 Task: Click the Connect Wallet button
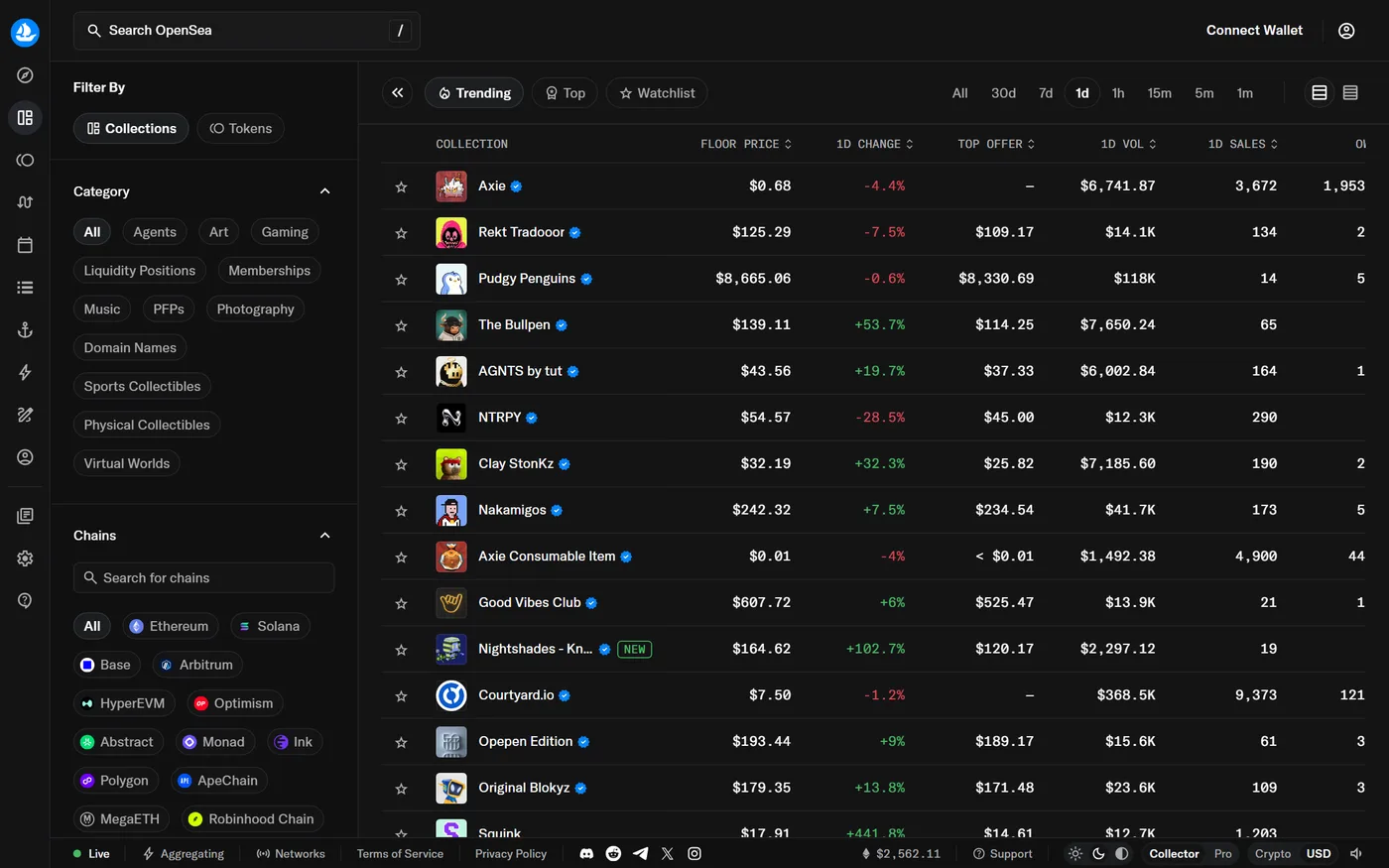coord(1254,31)
